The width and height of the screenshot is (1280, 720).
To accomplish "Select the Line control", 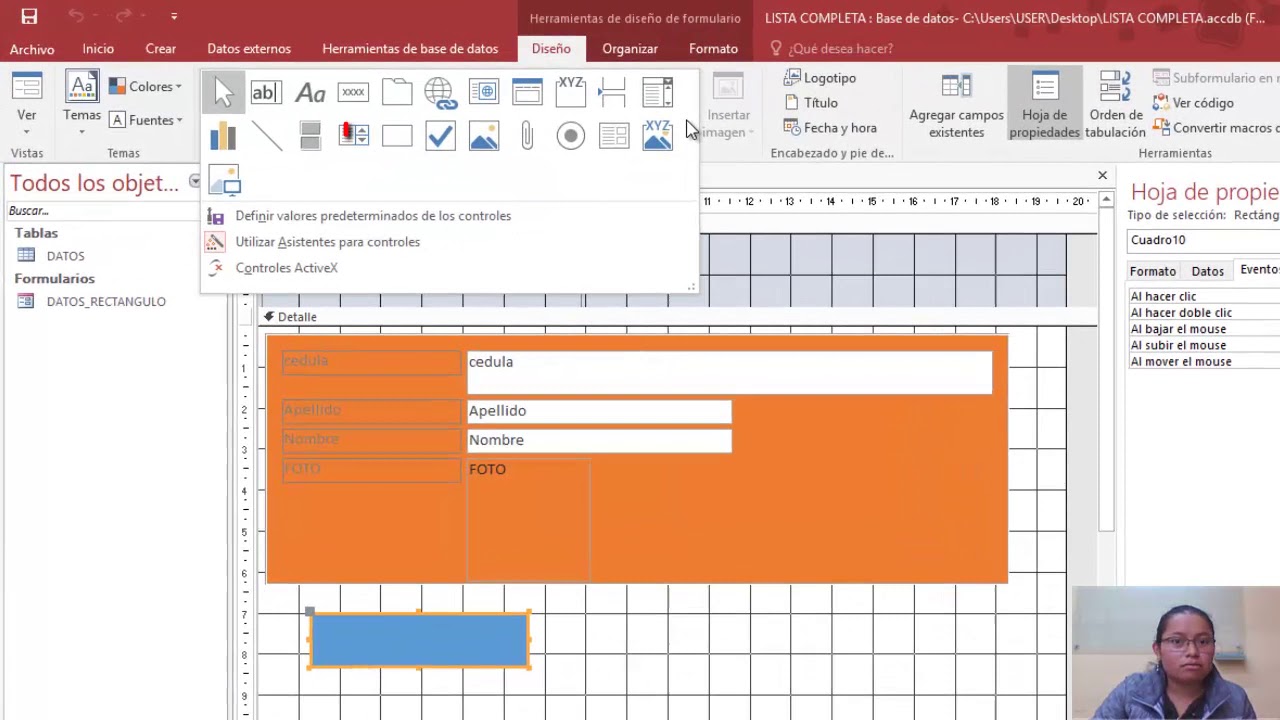I will click(x=266, y=135).
